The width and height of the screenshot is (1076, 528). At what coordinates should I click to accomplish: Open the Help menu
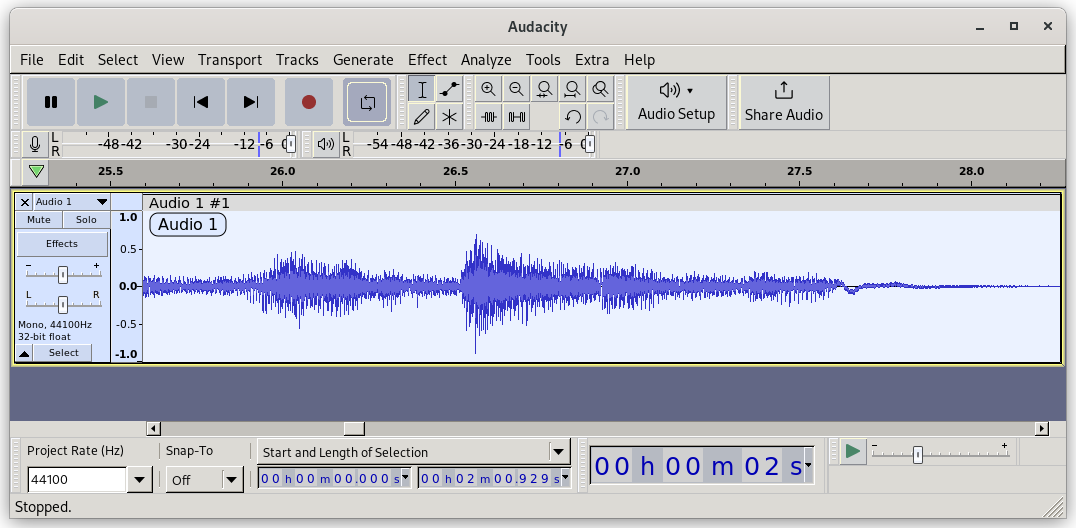point(639,60)
